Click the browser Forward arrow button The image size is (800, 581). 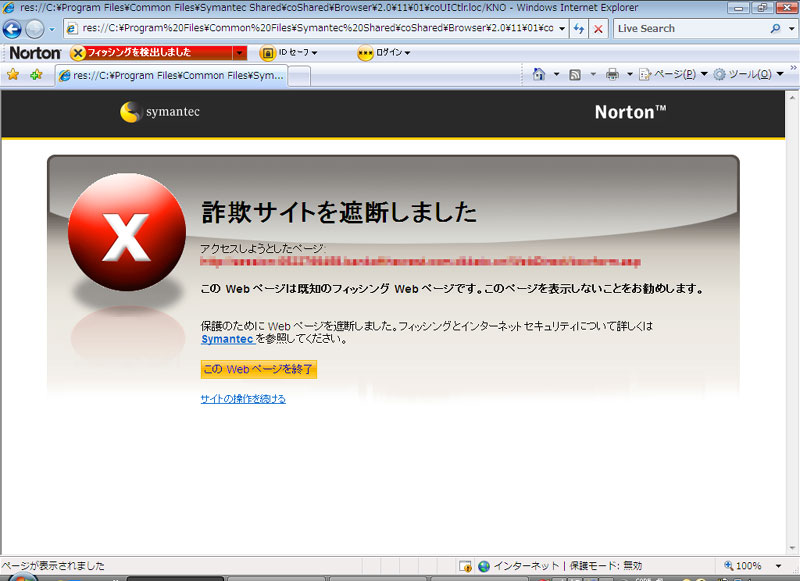35,29
